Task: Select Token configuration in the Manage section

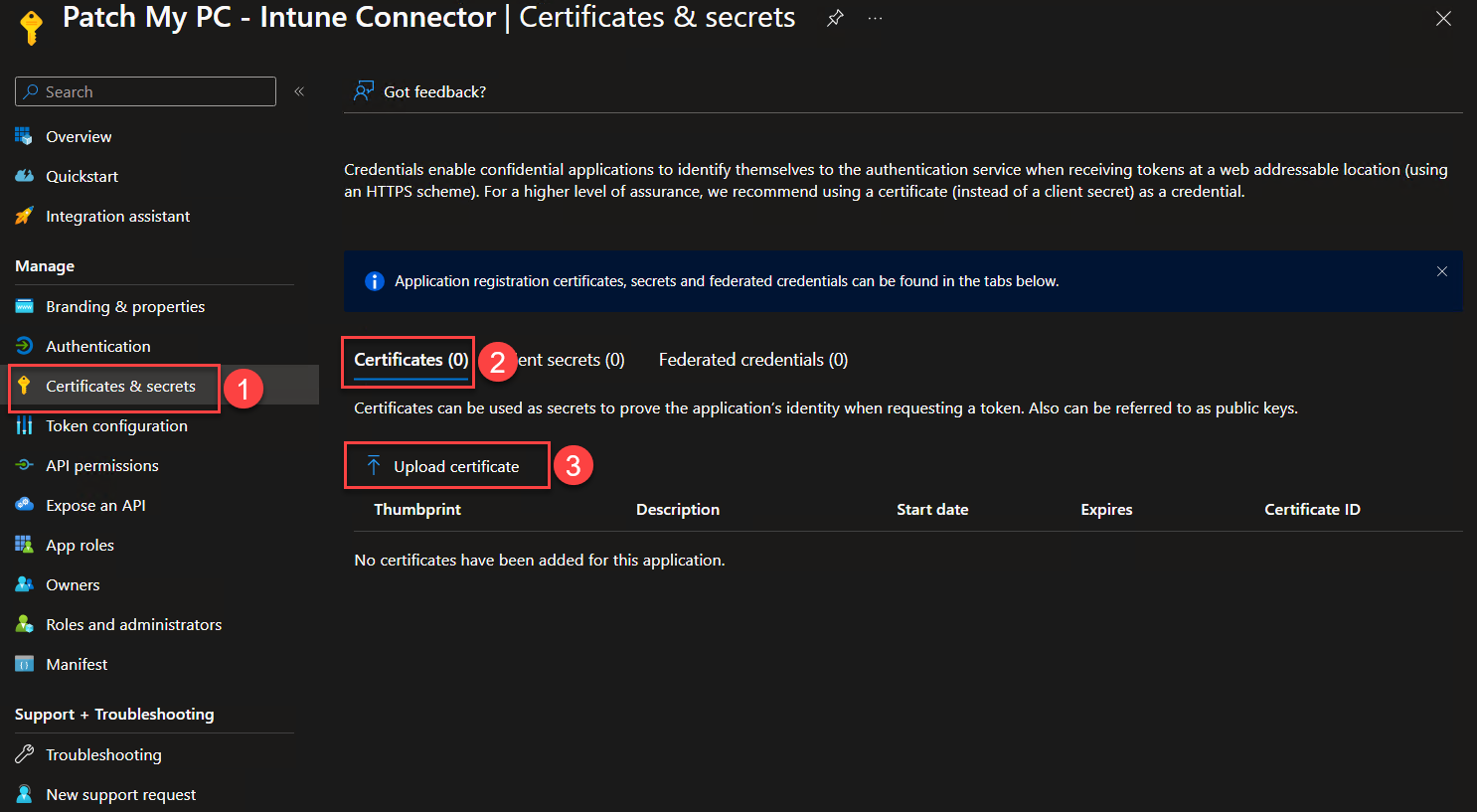Action: [x=116, y=426]
